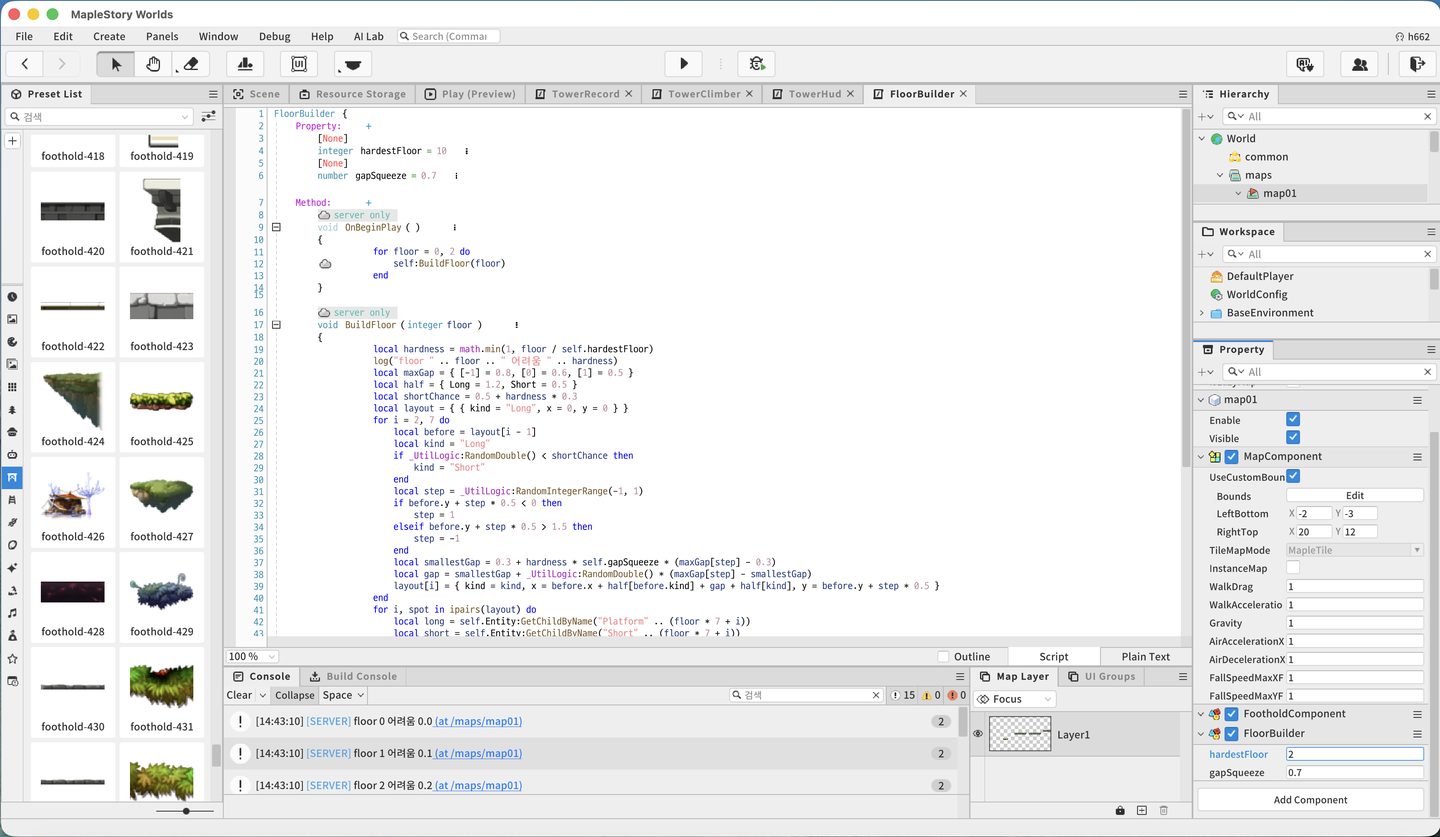Image resolution: width=1440 pixels, height=837 pixels.
Task: Select the ladder preset category
Action: click(12, 499)
